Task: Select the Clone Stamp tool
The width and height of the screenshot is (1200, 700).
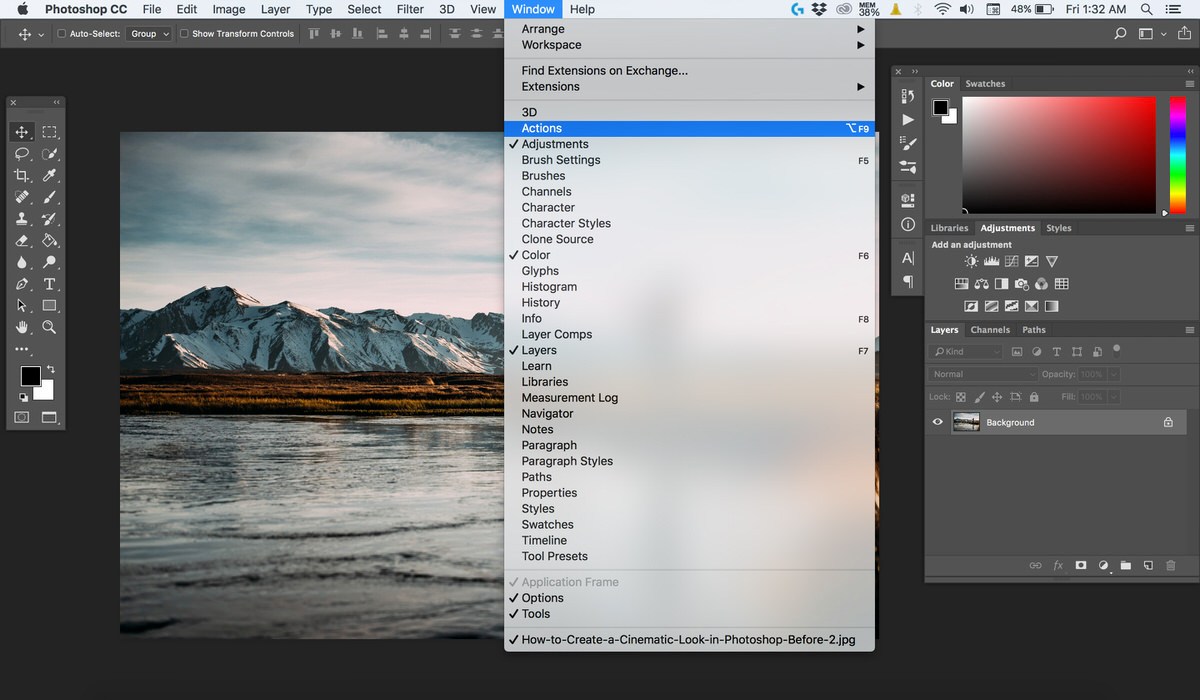Action: [22, 219]
